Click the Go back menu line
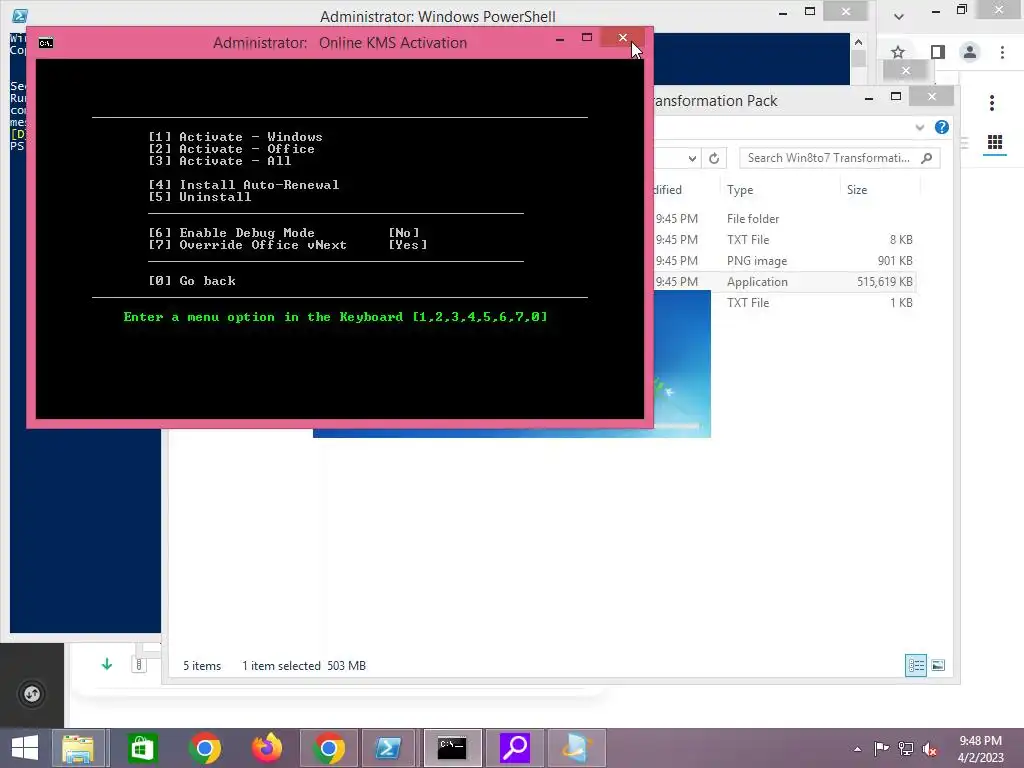 tap(192, 281)
